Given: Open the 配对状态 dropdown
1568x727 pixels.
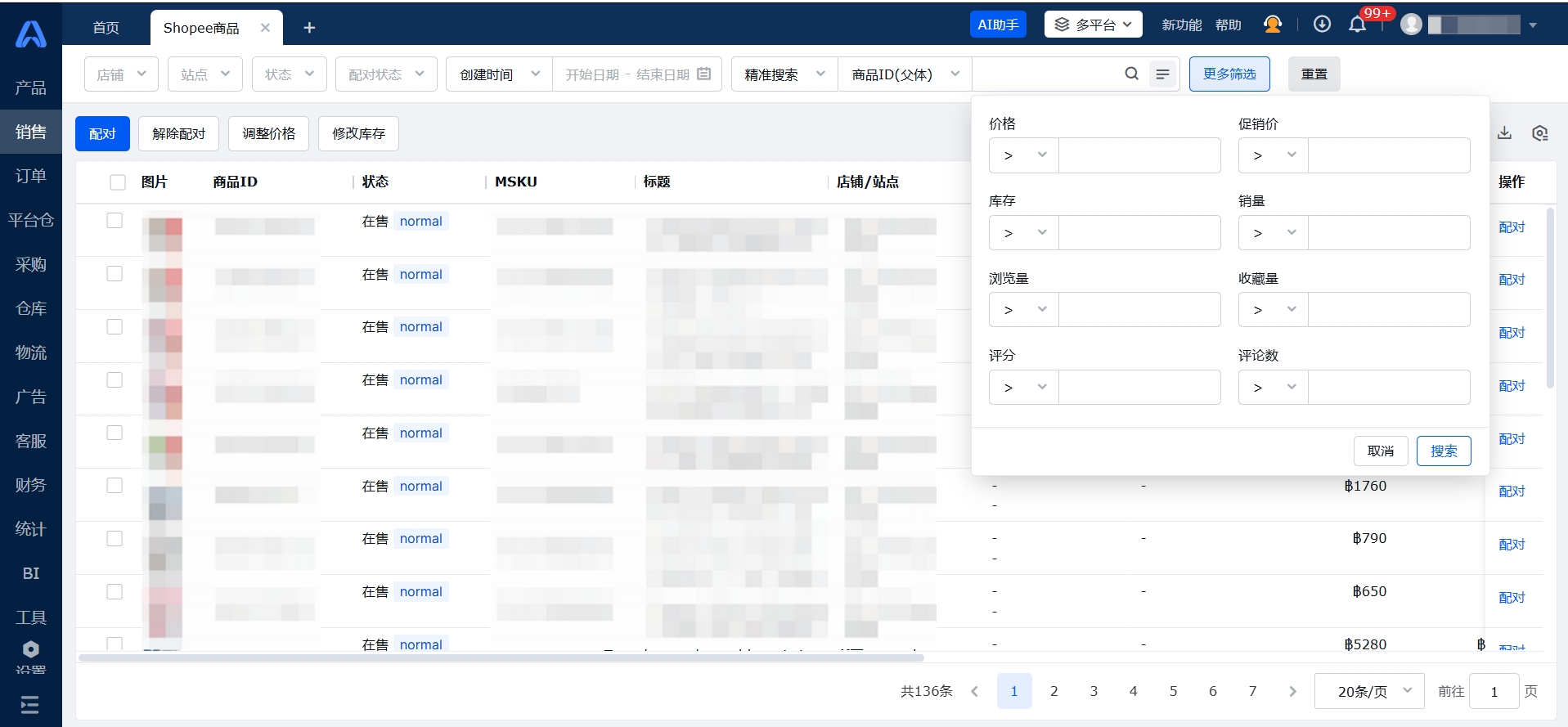Looking at the screenshot, I should [386, 74].
